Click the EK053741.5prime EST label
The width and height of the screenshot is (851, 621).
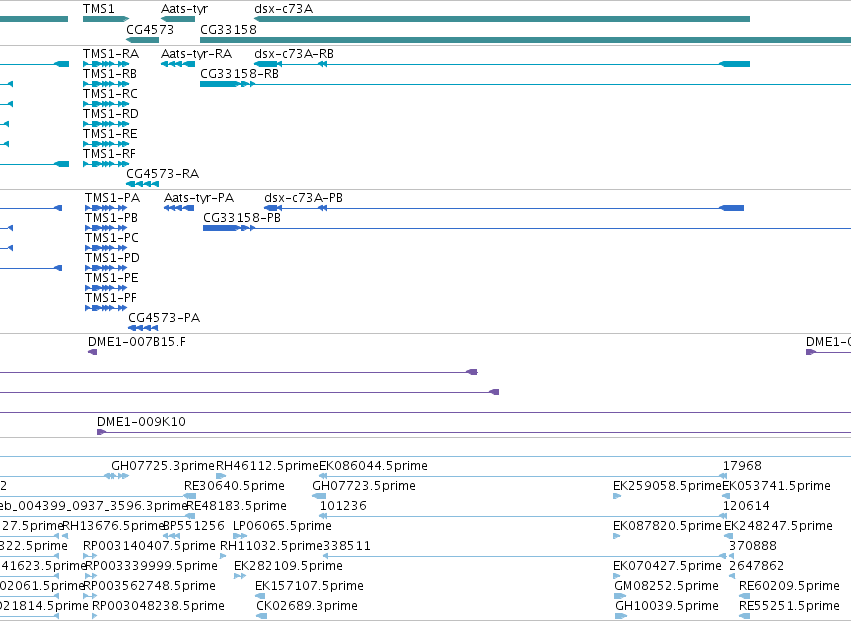pos(776,486)
